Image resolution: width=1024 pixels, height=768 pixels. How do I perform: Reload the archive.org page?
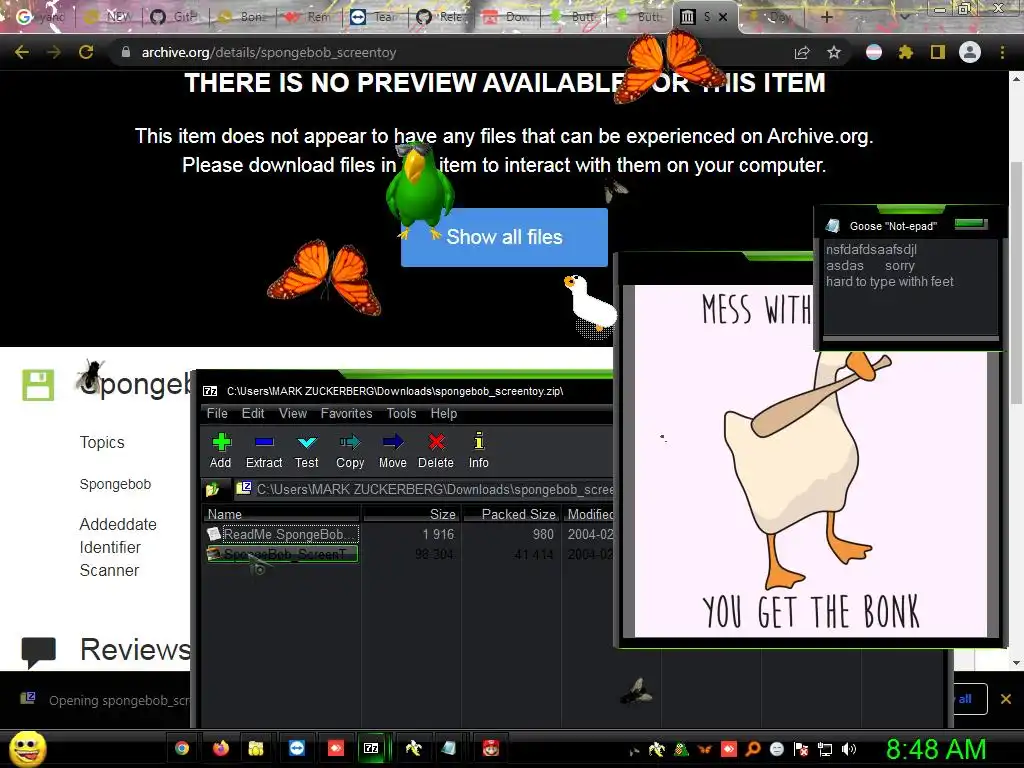86,52
